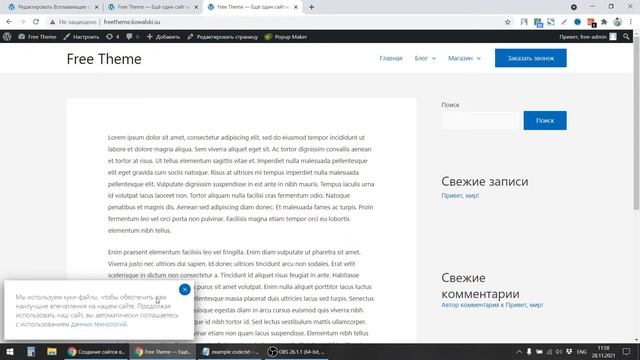Click the Free Theme site title
The height and width of the screenshot is (360, 640).
pyautogui.click(x=104, y=59)
